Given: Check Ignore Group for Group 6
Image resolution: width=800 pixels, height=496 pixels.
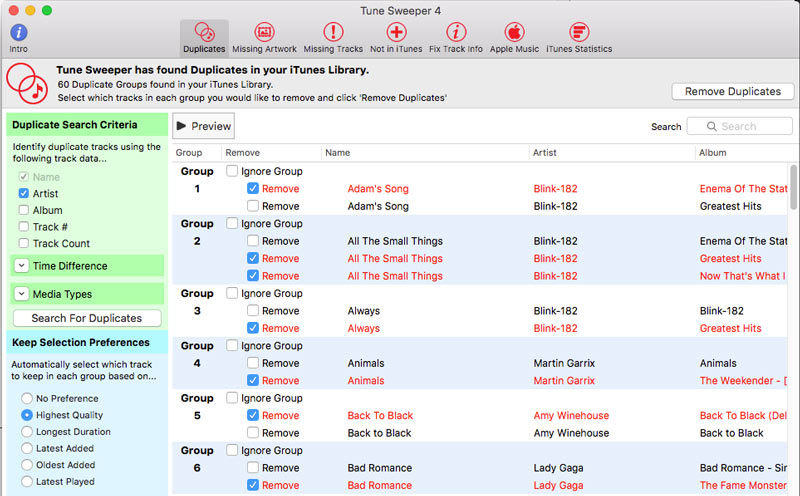Looking at the screenshot, I should coord(232,450).
